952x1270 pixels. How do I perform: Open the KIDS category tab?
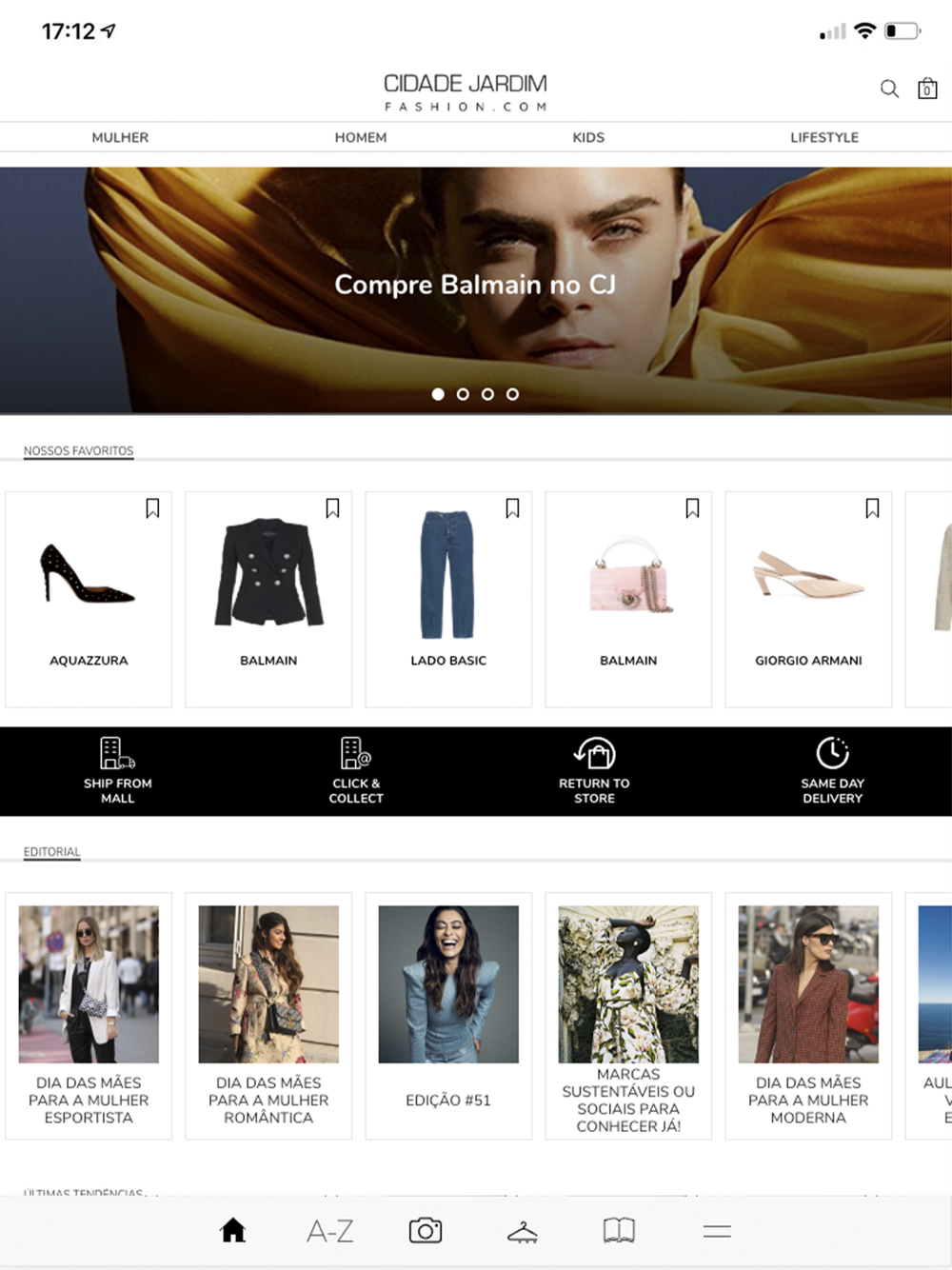coord(588,137)
